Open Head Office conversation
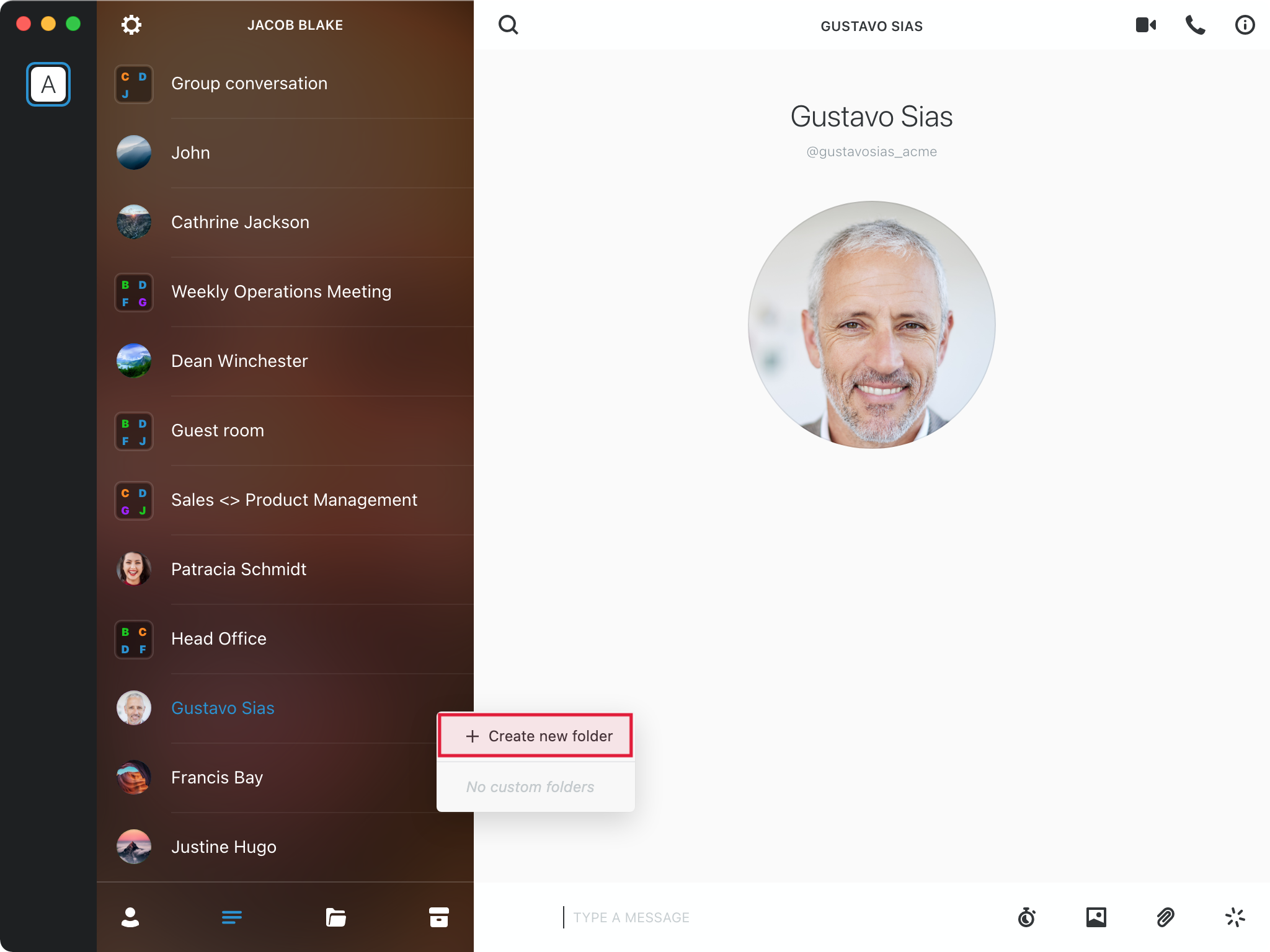 click(285, 639)
